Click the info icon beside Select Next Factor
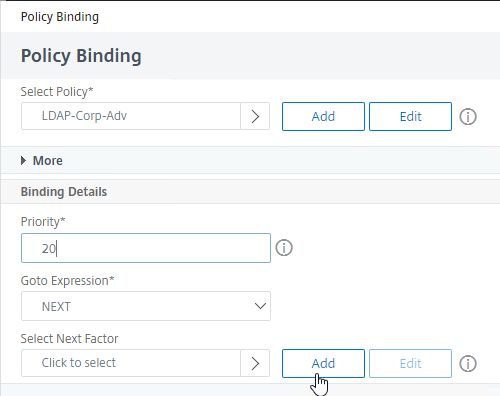The width and height of the screenshot is (500, 396). pyautogui.click(x=468, y=364)
